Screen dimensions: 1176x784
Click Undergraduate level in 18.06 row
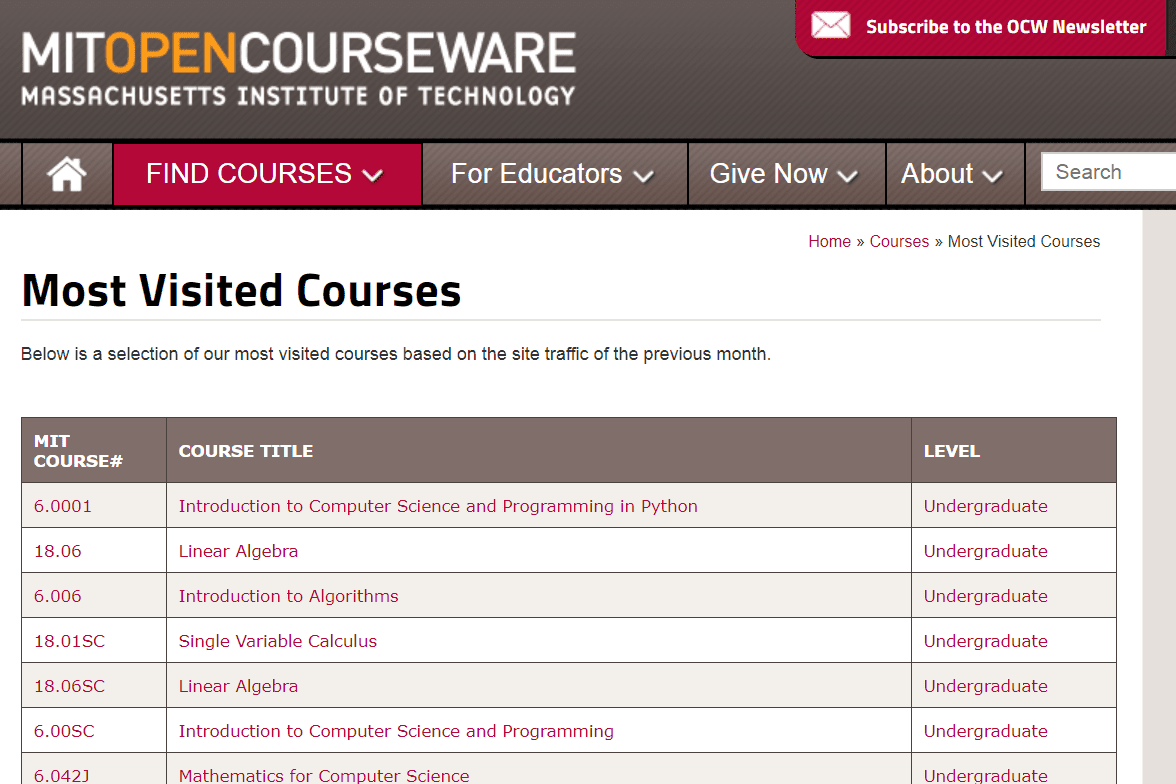[986, 551]
